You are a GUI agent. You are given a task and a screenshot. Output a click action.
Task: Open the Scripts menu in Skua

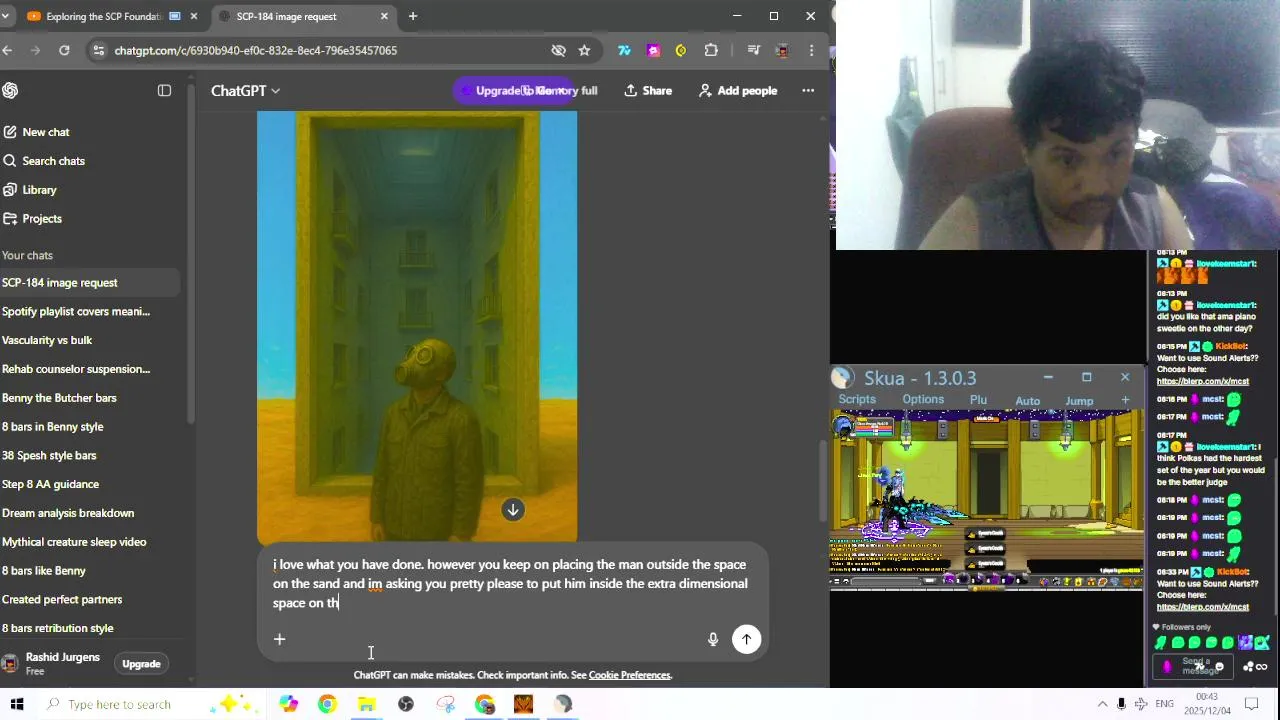click(x=857, y=399)
